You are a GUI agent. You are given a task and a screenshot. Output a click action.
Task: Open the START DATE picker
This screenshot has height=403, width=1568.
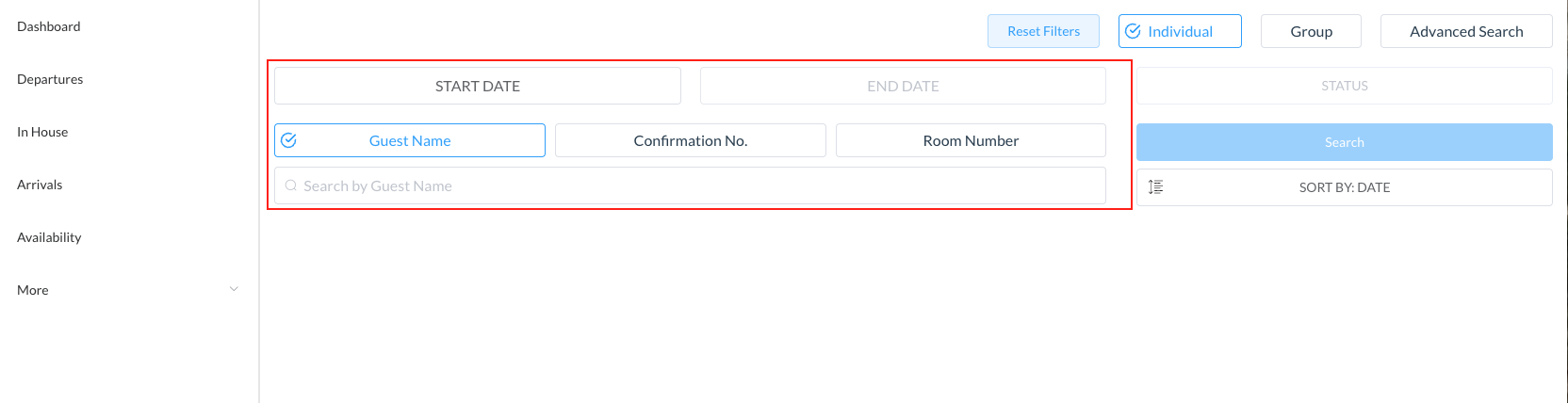coord(477,86)
